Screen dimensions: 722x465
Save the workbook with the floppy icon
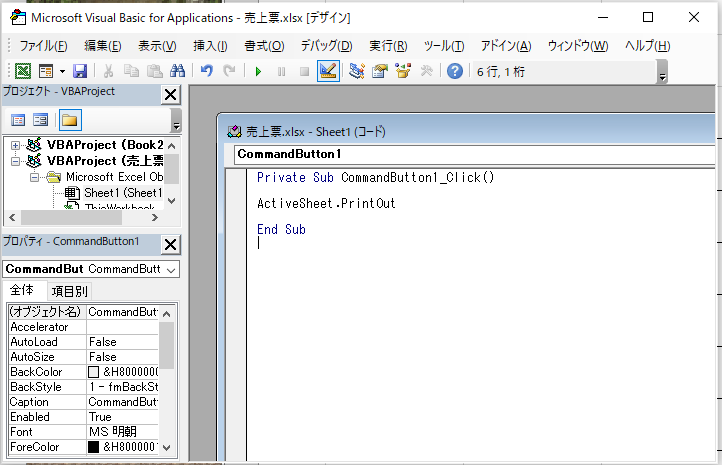coord(80,71)
